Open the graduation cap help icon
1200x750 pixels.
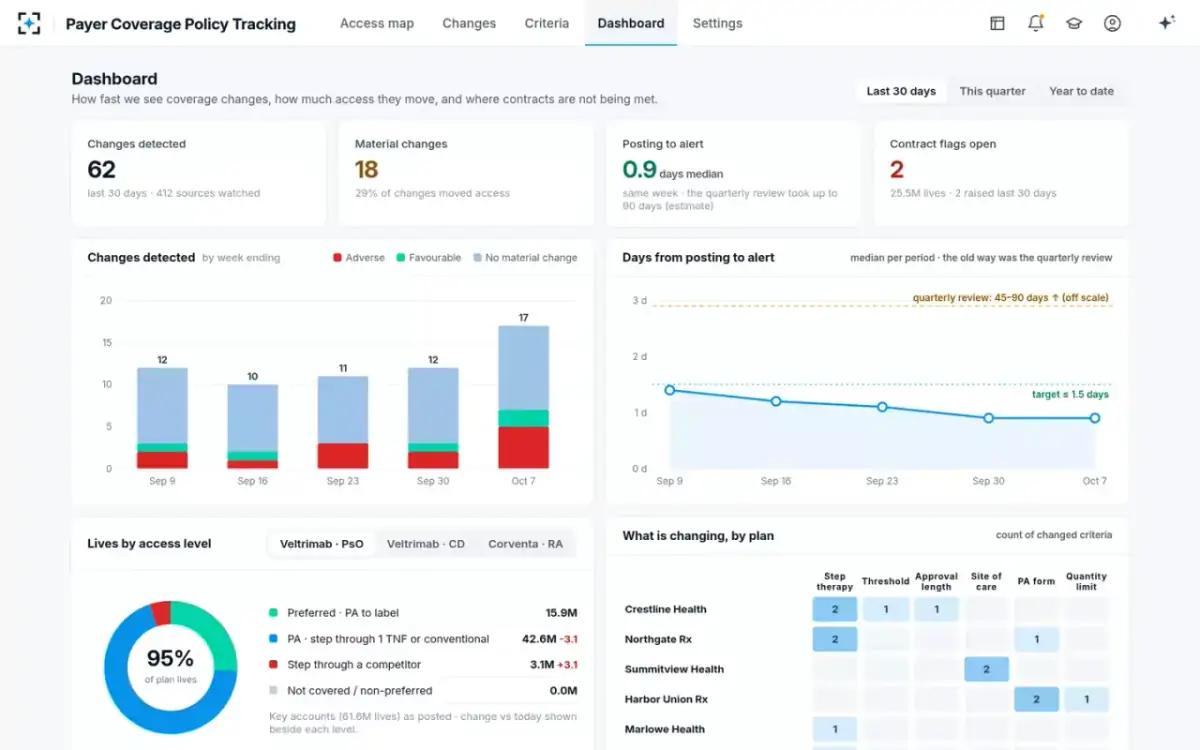[x=1074, y=23]
